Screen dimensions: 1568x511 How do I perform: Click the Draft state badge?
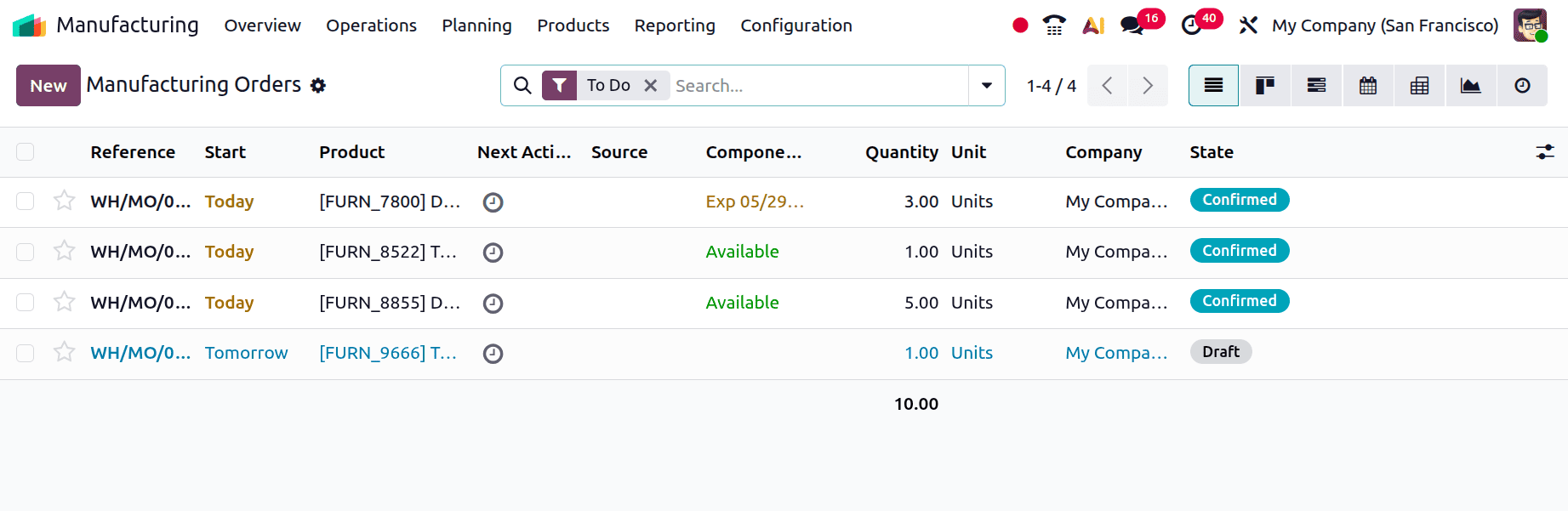coord(1221,352)
